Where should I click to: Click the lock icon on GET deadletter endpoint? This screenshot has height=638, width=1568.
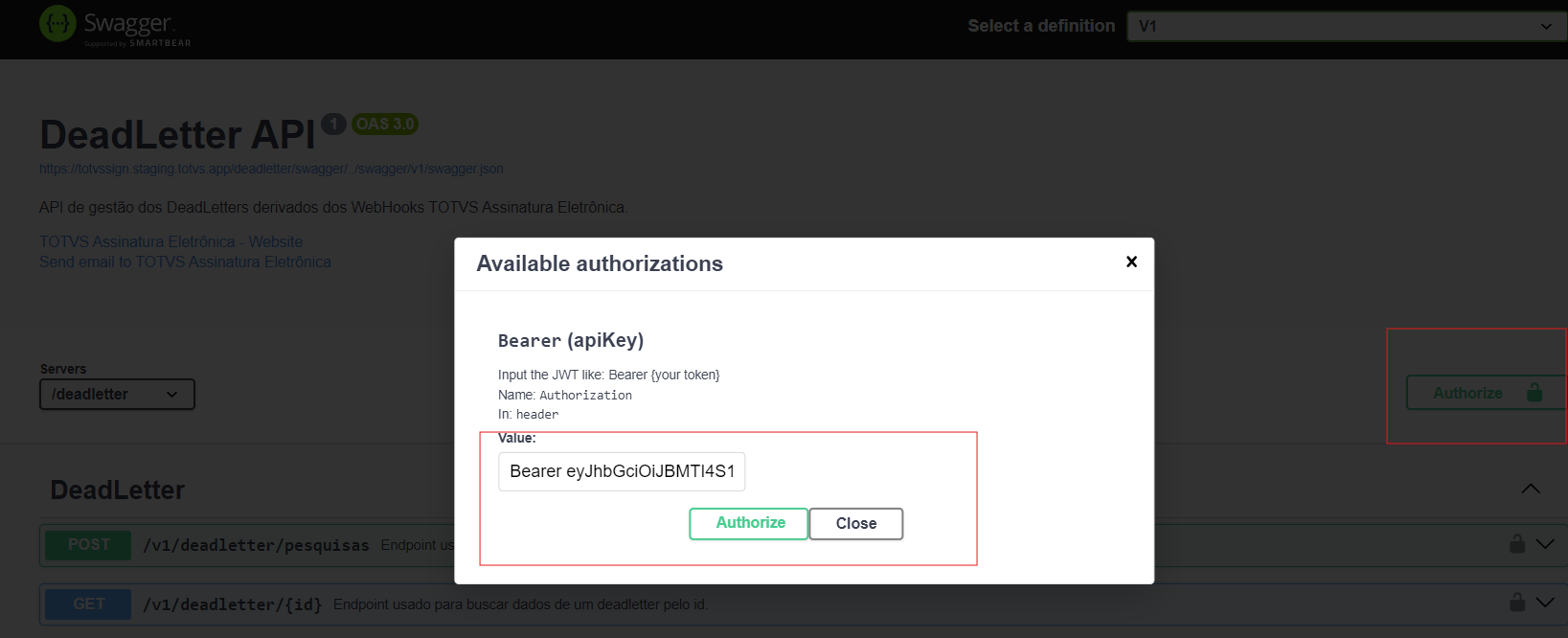(x=1516, y=603)
